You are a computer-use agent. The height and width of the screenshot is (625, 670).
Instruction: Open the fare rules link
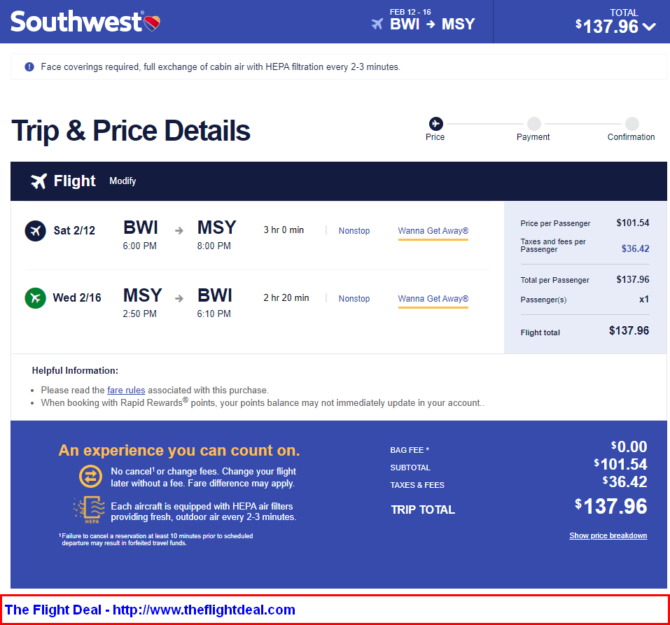tap(126, 390)
